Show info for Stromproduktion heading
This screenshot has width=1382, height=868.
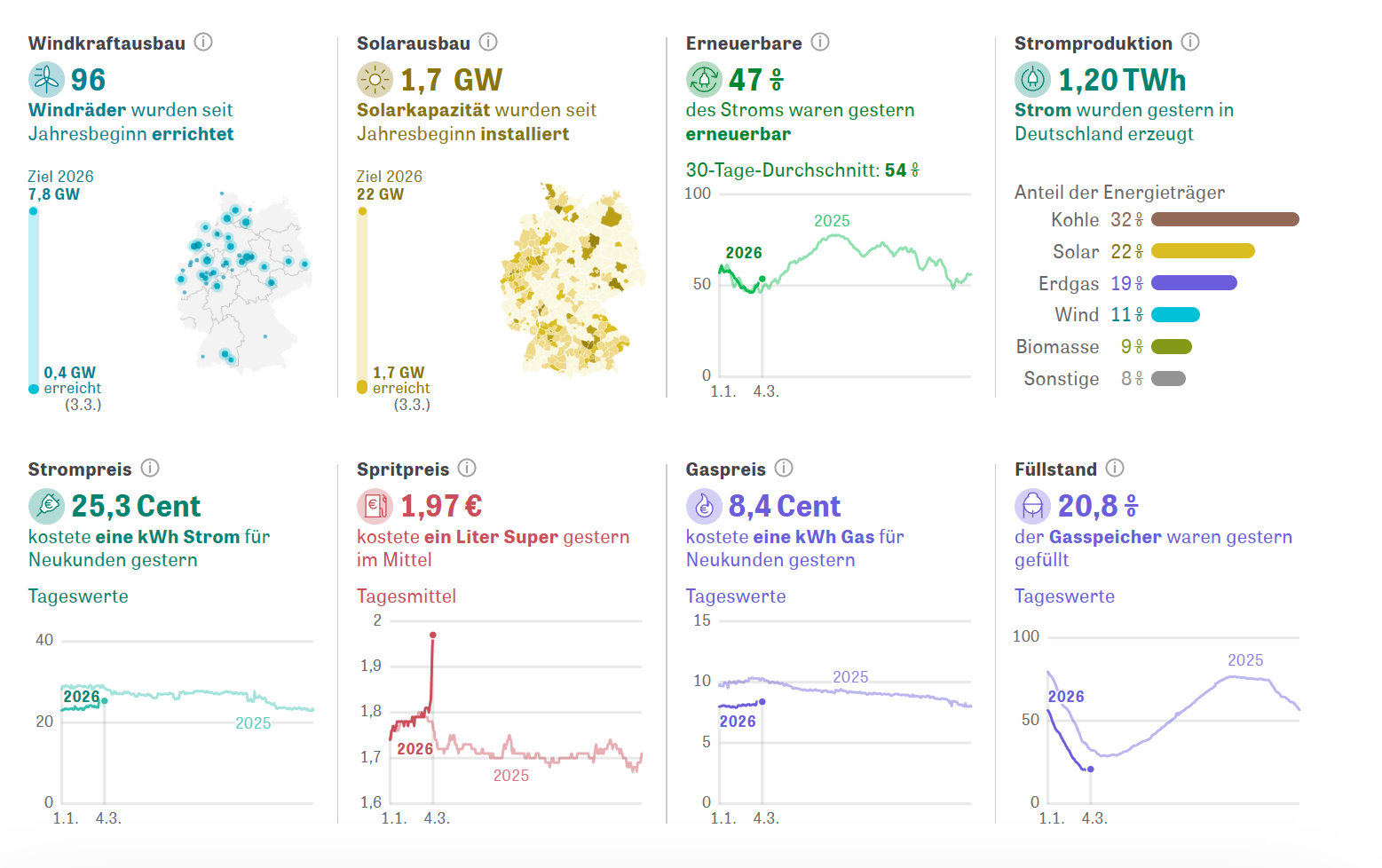pos(1190,42)
